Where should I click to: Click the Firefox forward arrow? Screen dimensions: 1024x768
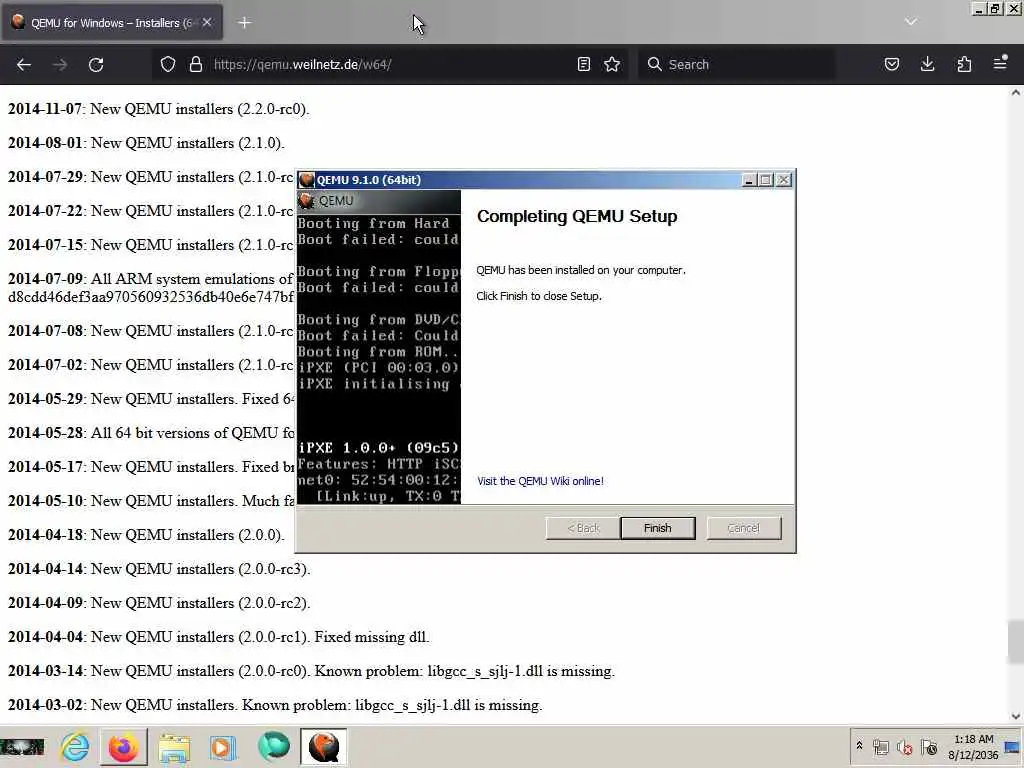(59, 64)
